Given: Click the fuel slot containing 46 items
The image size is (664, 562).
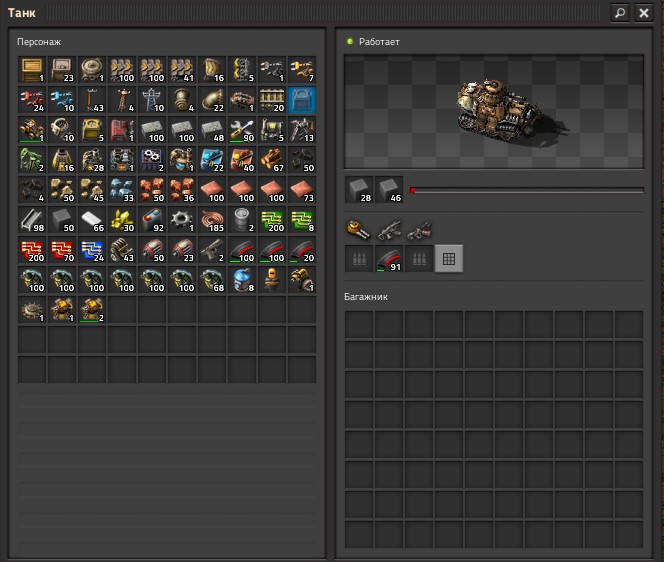Looking at the screenshot, I should [389, 190].
